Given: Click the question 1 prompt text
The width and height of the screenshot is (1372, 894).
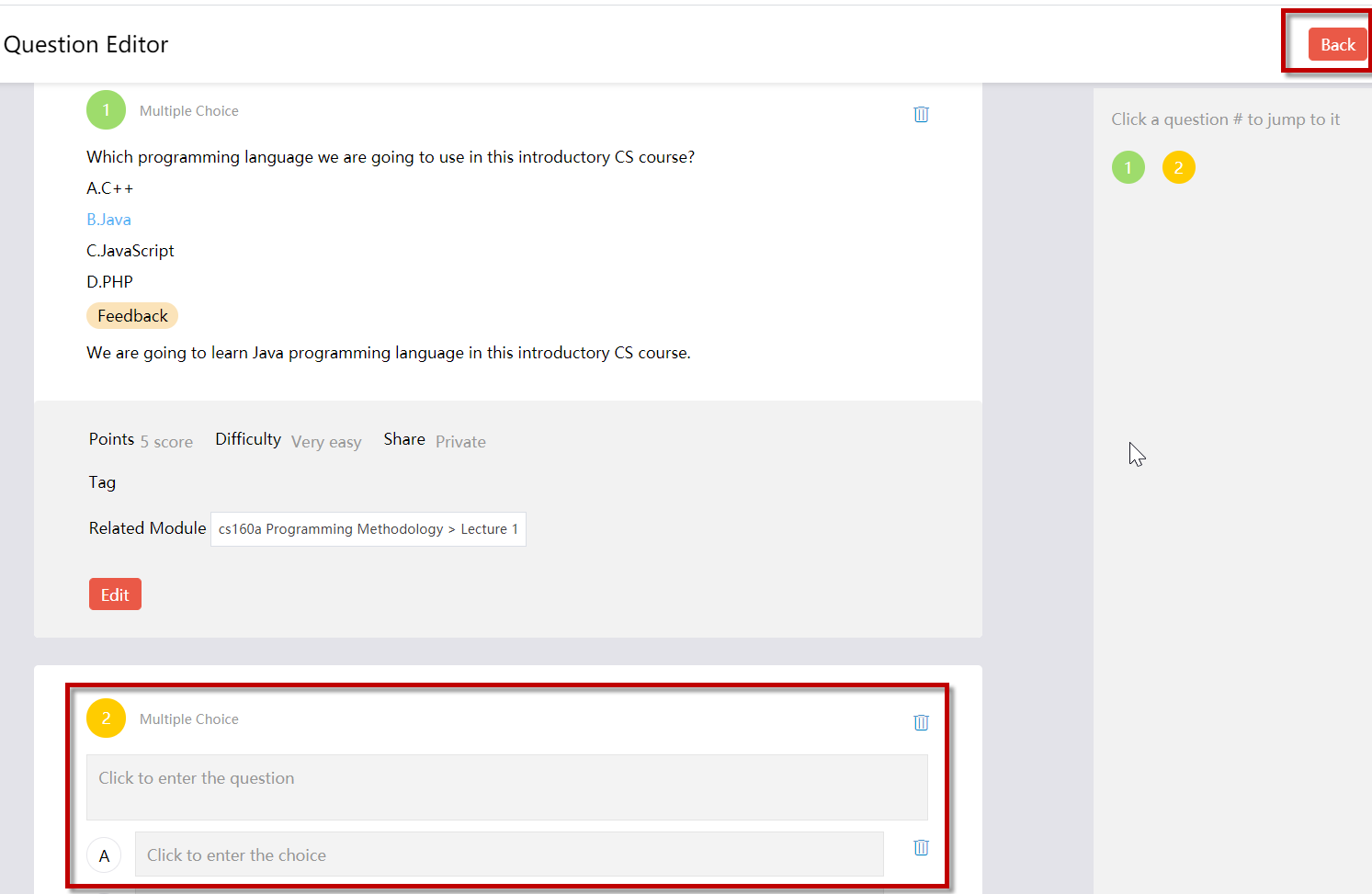Looking at the screenshot, I should tap(391, 157).
